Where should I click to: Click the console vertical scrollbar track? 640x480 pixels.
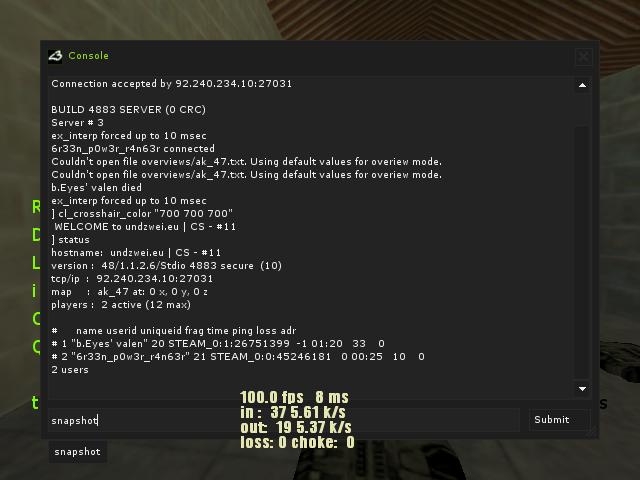[x=582, y=252]
